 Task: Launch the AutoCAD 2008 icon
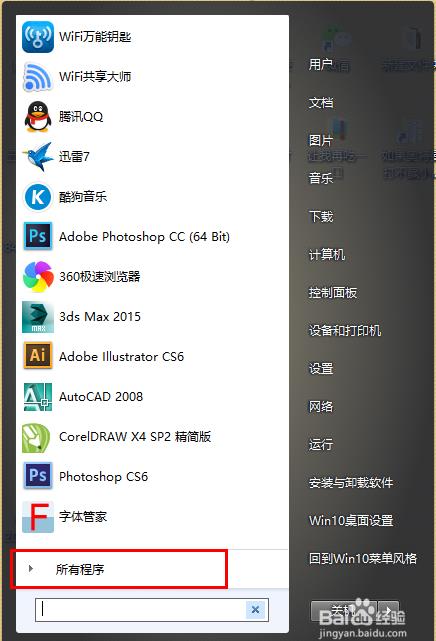[x=38, y=397]
